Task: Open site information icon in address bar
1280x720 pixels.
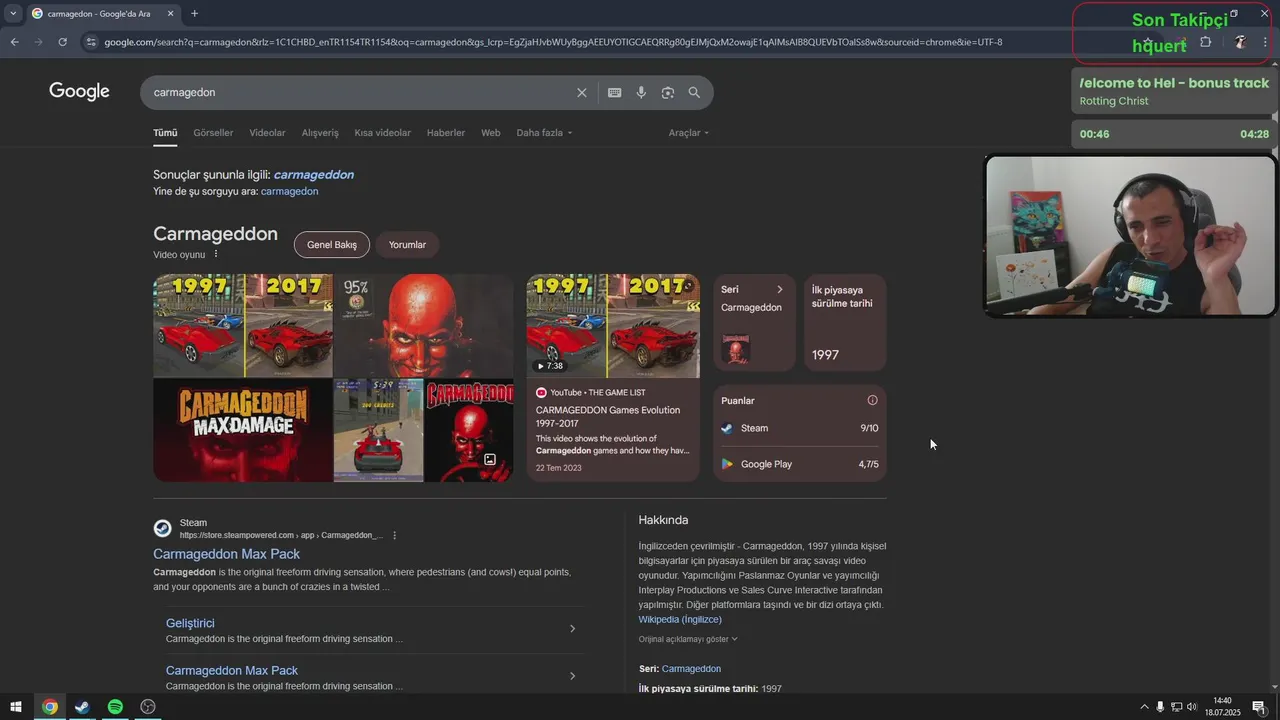Action: coord(91,42)
